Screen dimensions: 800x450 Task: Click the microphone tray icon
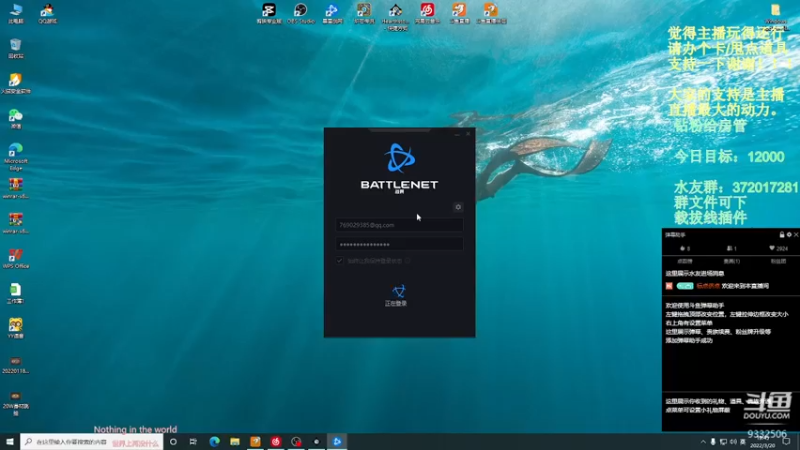(x=713, y=442)
